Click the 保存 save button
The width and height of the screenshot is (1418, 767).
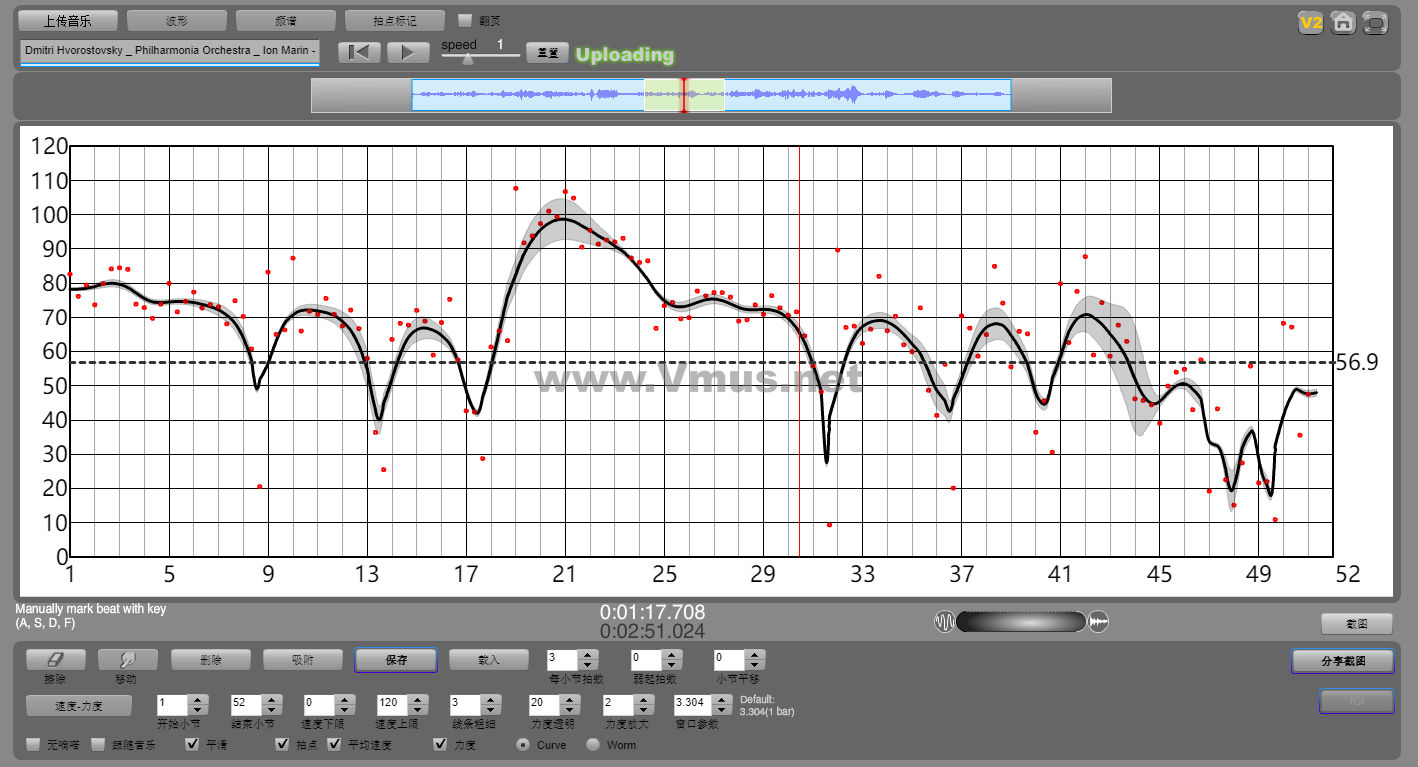pos(395,660)
